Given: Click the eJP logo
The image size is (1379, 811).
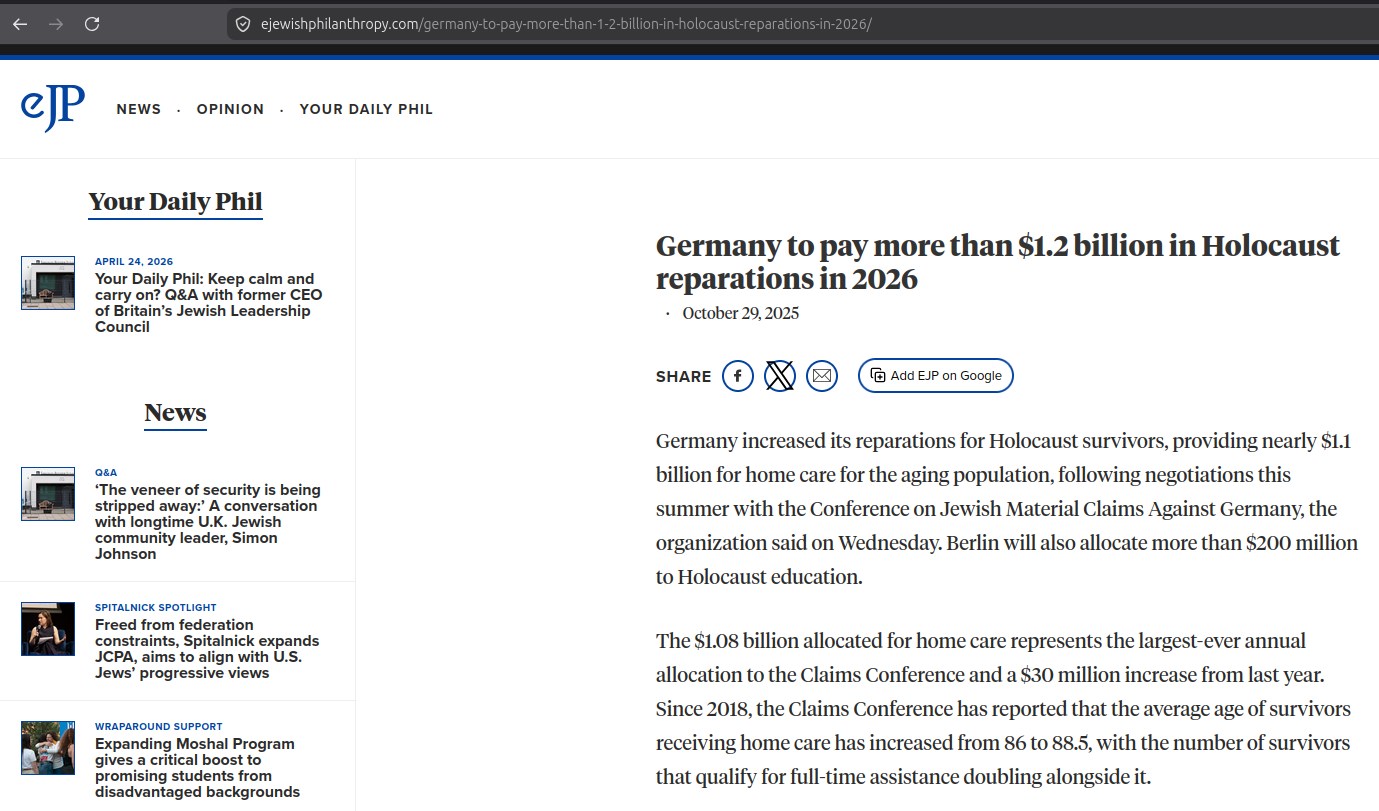Looking at the screenshot, I should pos(53,109).
